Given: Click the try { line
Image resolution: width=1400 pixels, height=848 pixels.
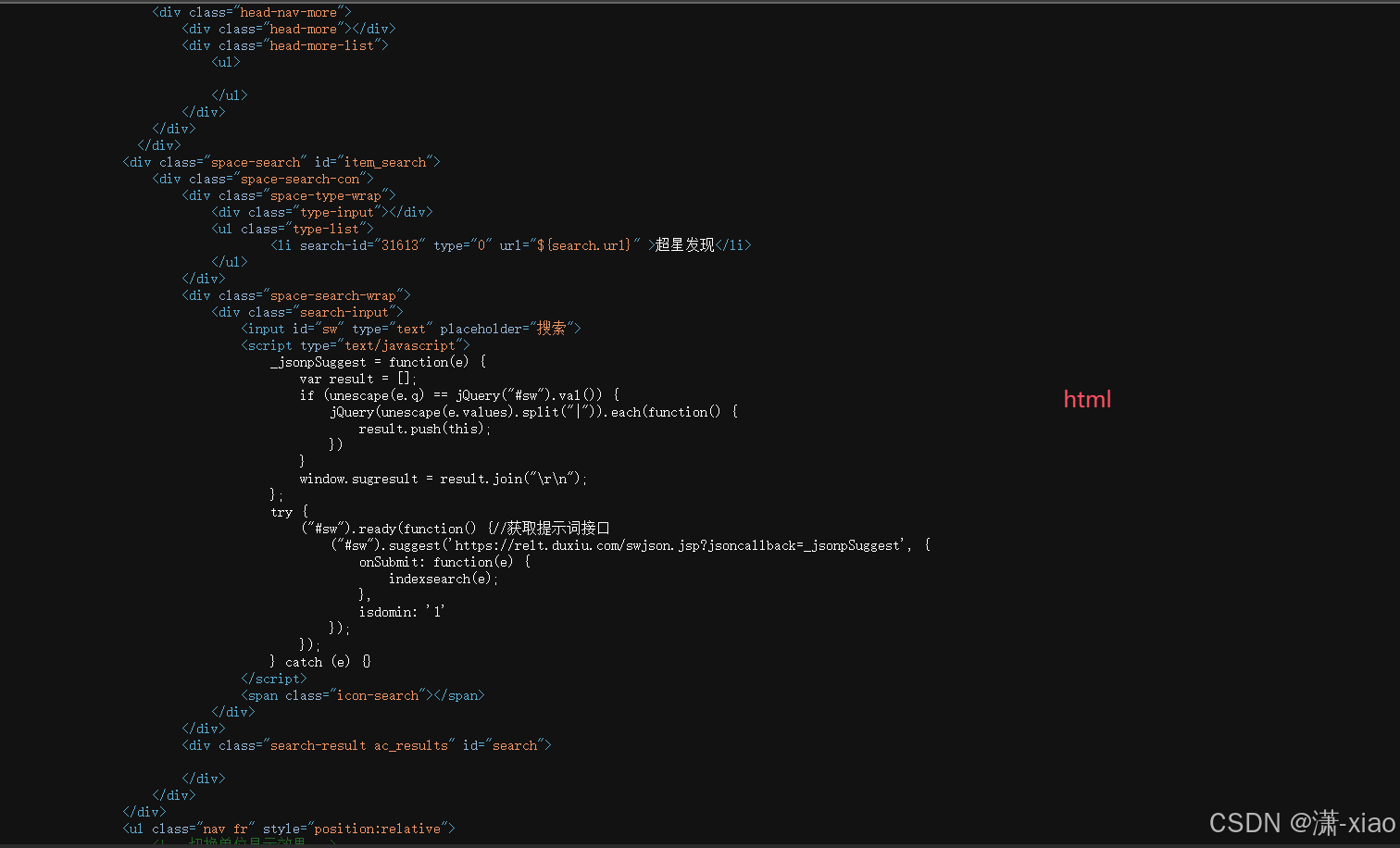Looking at the screenshot, I should click(x=290, y=512).
